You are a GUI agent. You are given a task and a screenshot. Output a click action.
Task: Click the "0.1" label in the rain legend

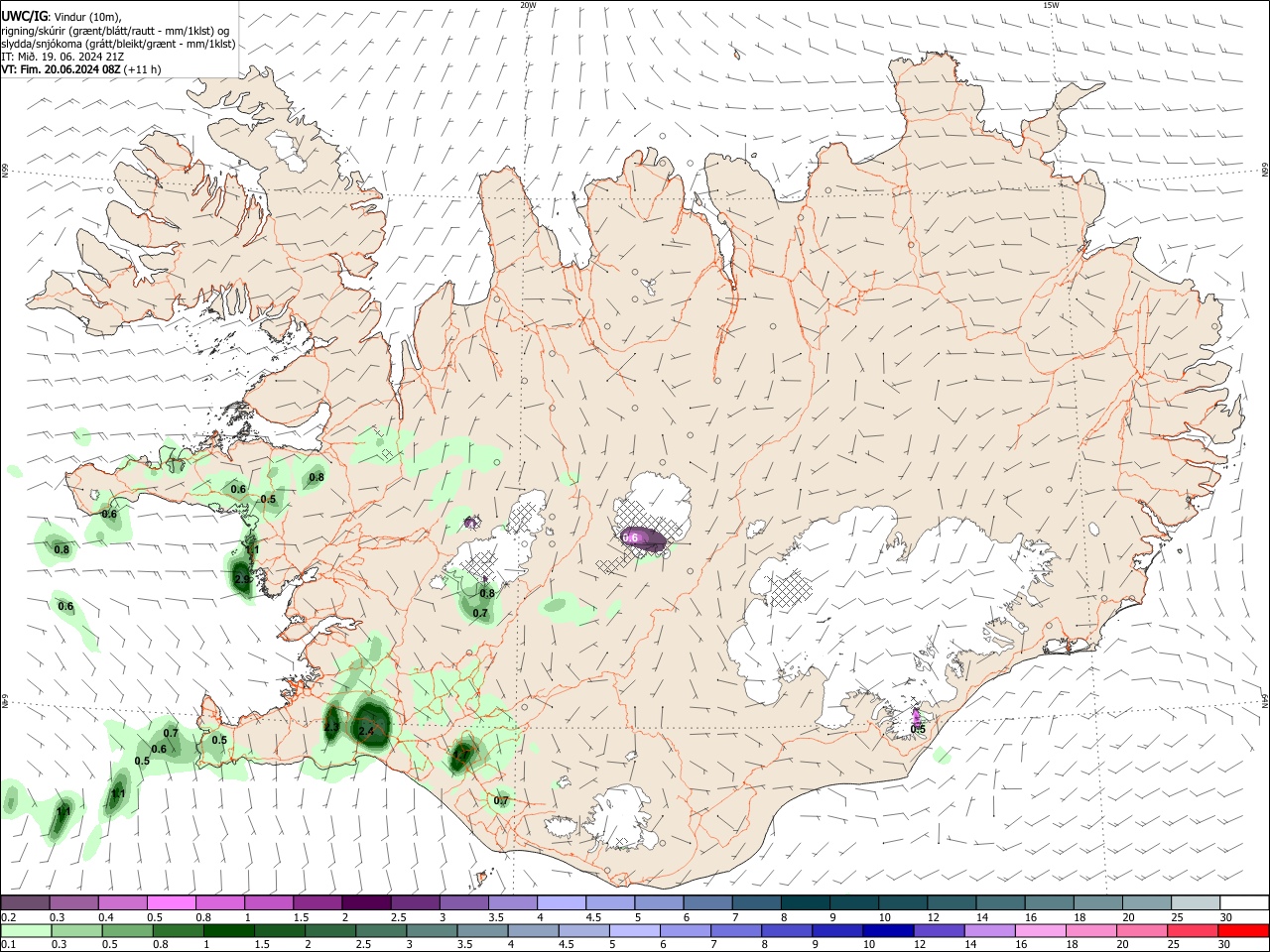pos(7,945)
